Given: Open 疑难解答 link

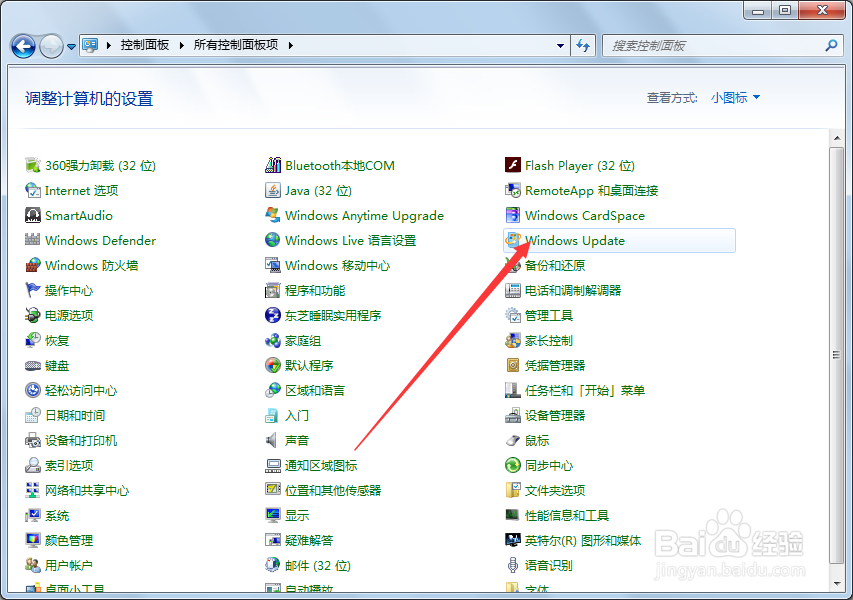Looking at the screenshot, I should 309,541.
